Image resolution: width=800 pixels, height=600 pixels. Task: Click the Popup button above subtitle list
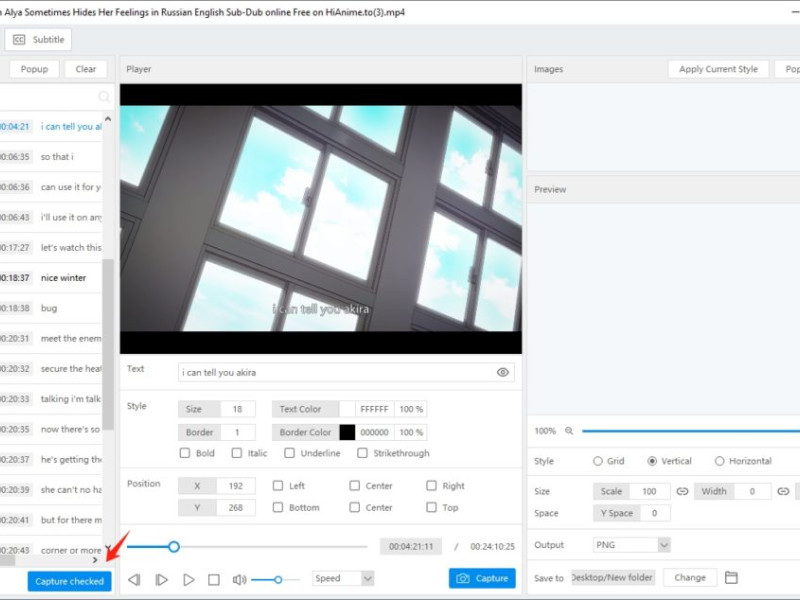click(x=34, y=69)
